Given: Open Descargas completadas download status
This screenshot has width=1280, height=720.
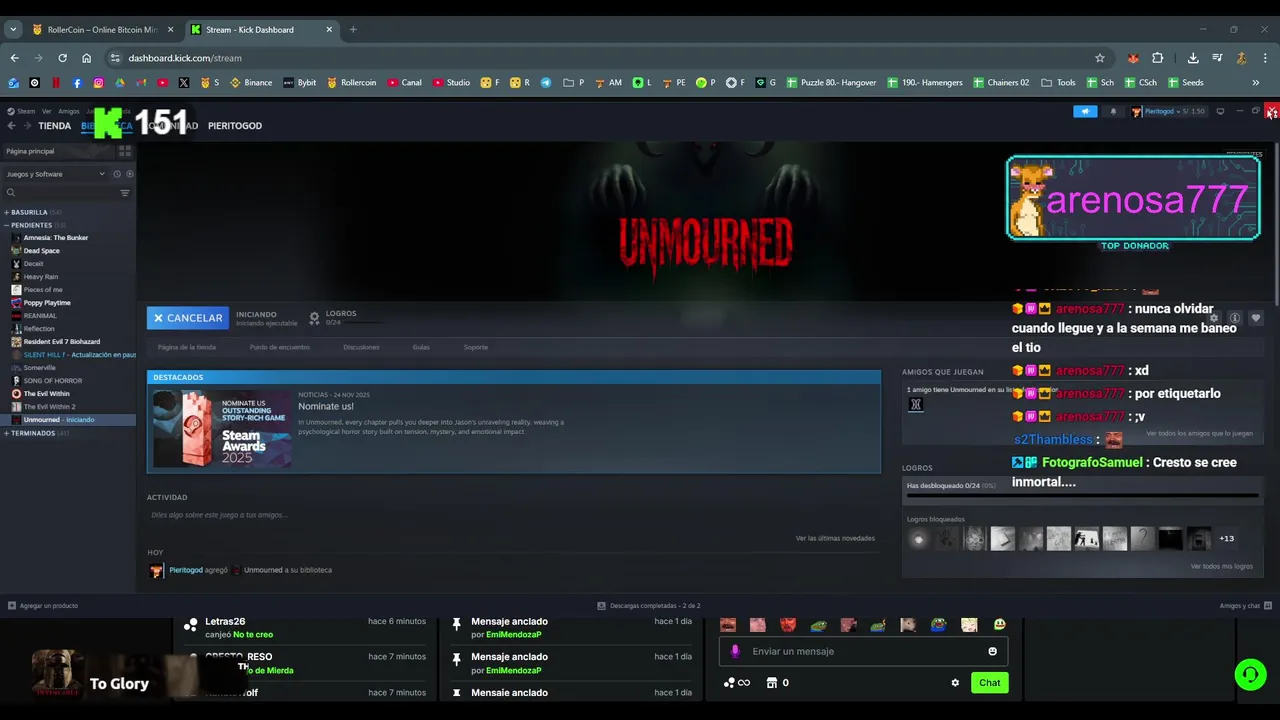Looking at the screenshot, I should pos(648,606).
